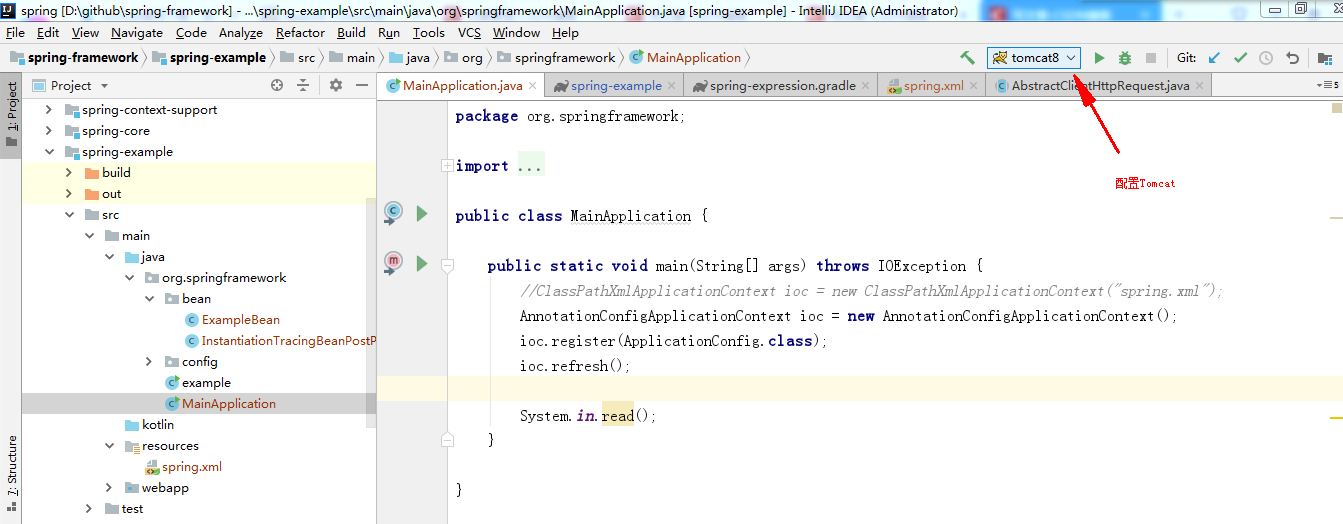Viewport: 1343px width, 524px height.
Task: Expand the test folder
Action: [89, 509]
